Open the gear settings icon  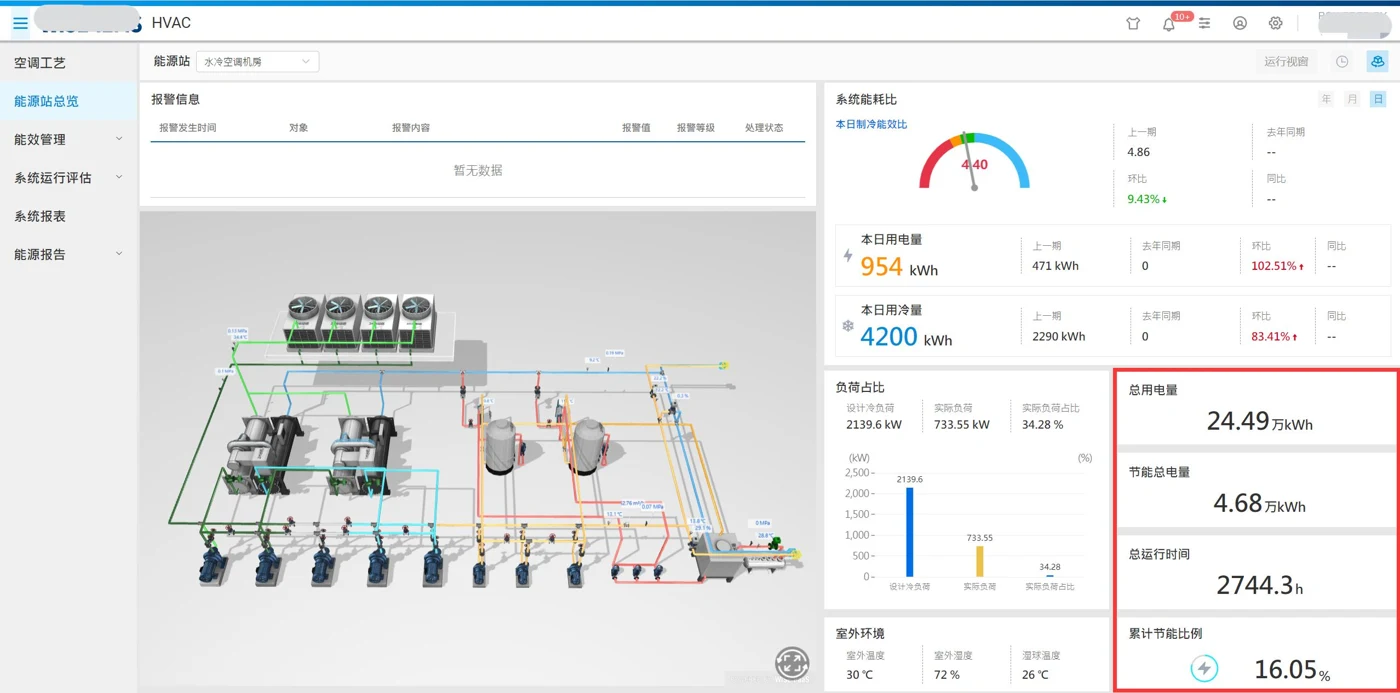click(1275, 23)
